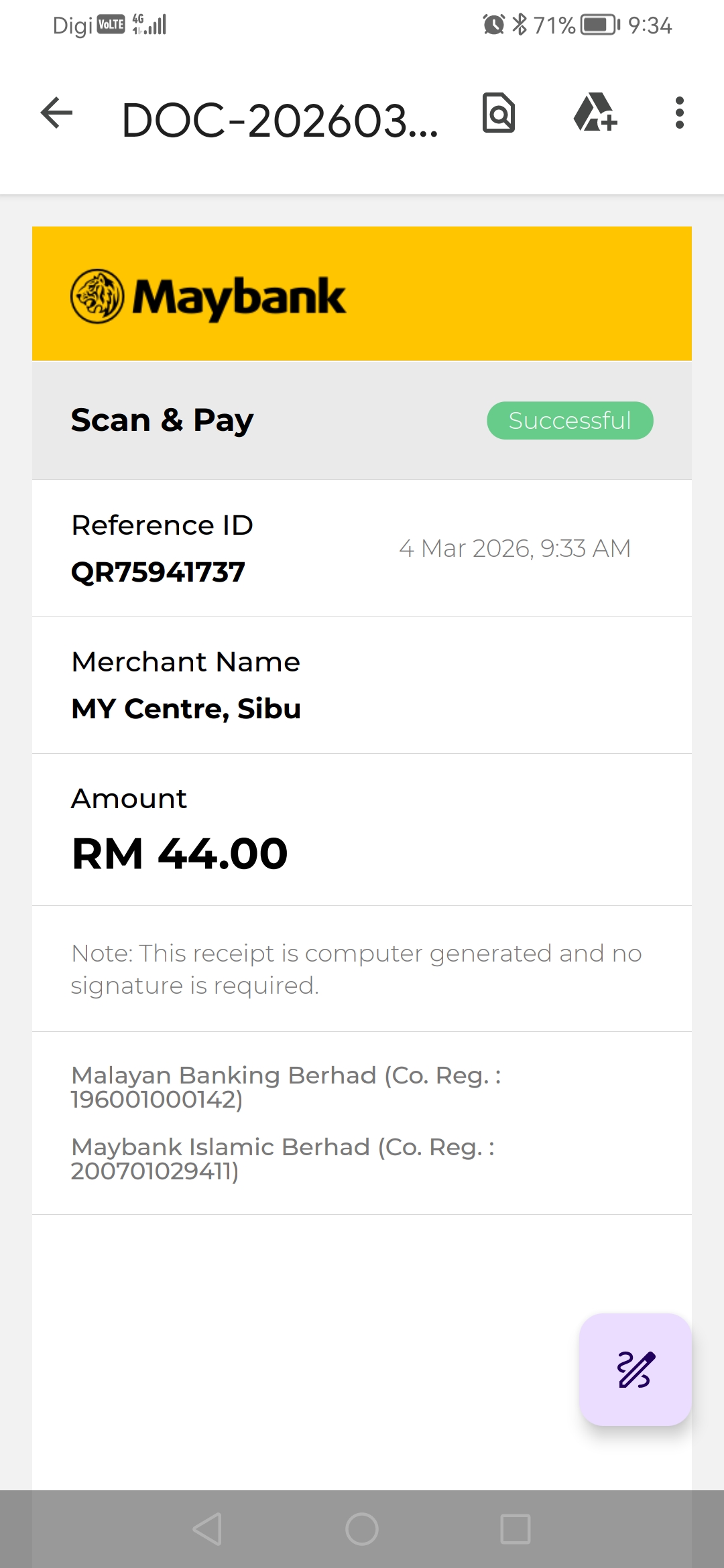Tap the edit annotate floating button
The image size is (724, 1568).
tap(635, 1369)
